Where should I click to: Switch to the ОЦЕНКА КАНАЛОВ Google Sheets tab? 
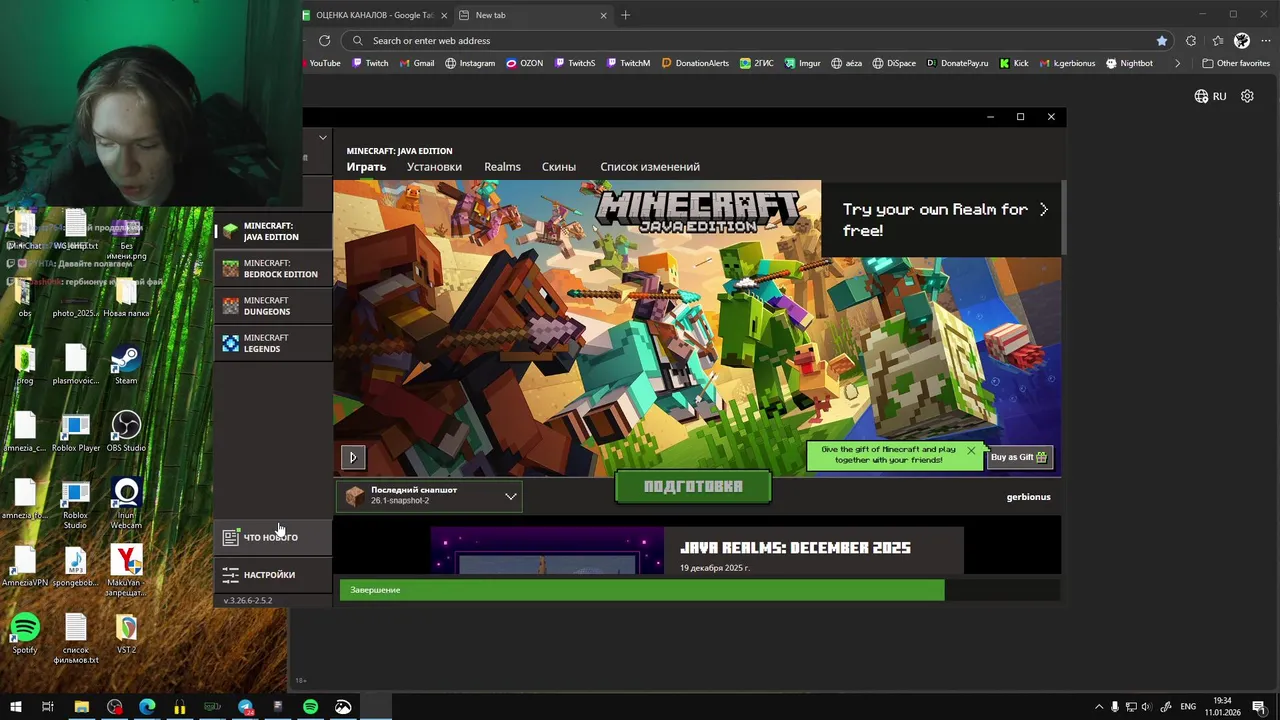click(x=374, y=15)
